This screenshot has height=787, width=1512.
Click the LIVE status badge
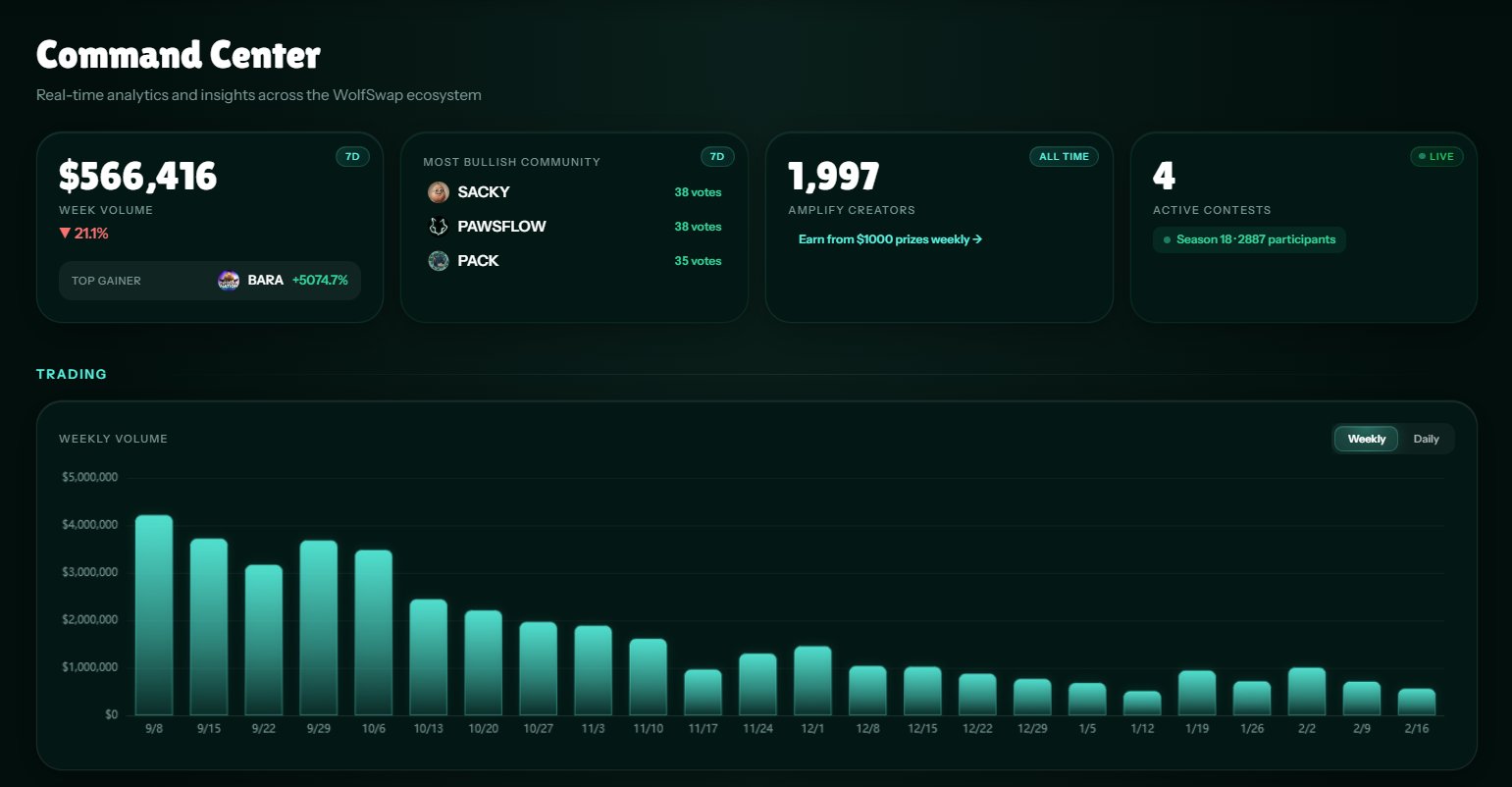click(1436, 157)
